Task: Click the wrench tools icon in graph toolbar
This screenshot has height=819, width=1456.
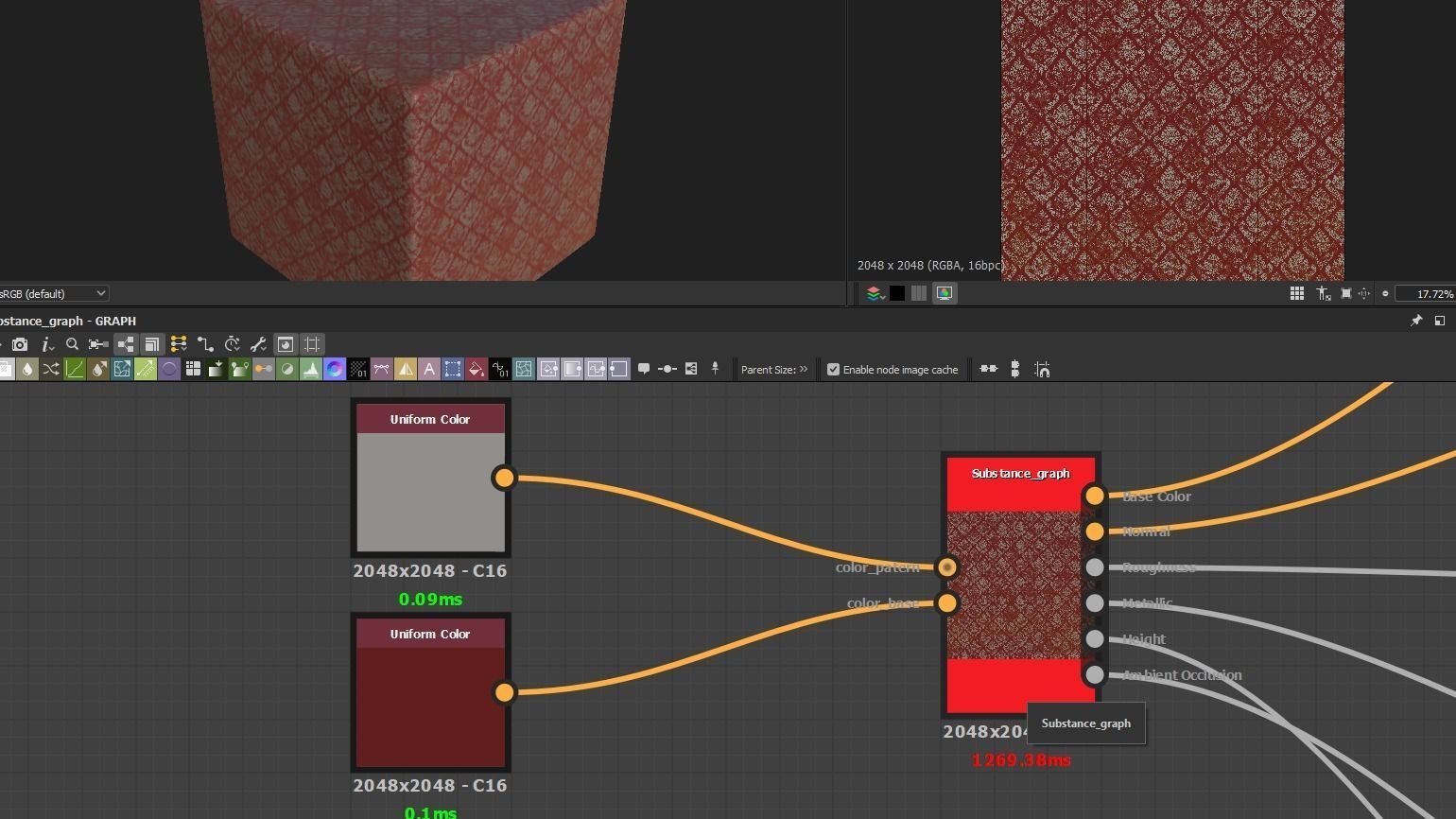Action: (x=258, y=344)
